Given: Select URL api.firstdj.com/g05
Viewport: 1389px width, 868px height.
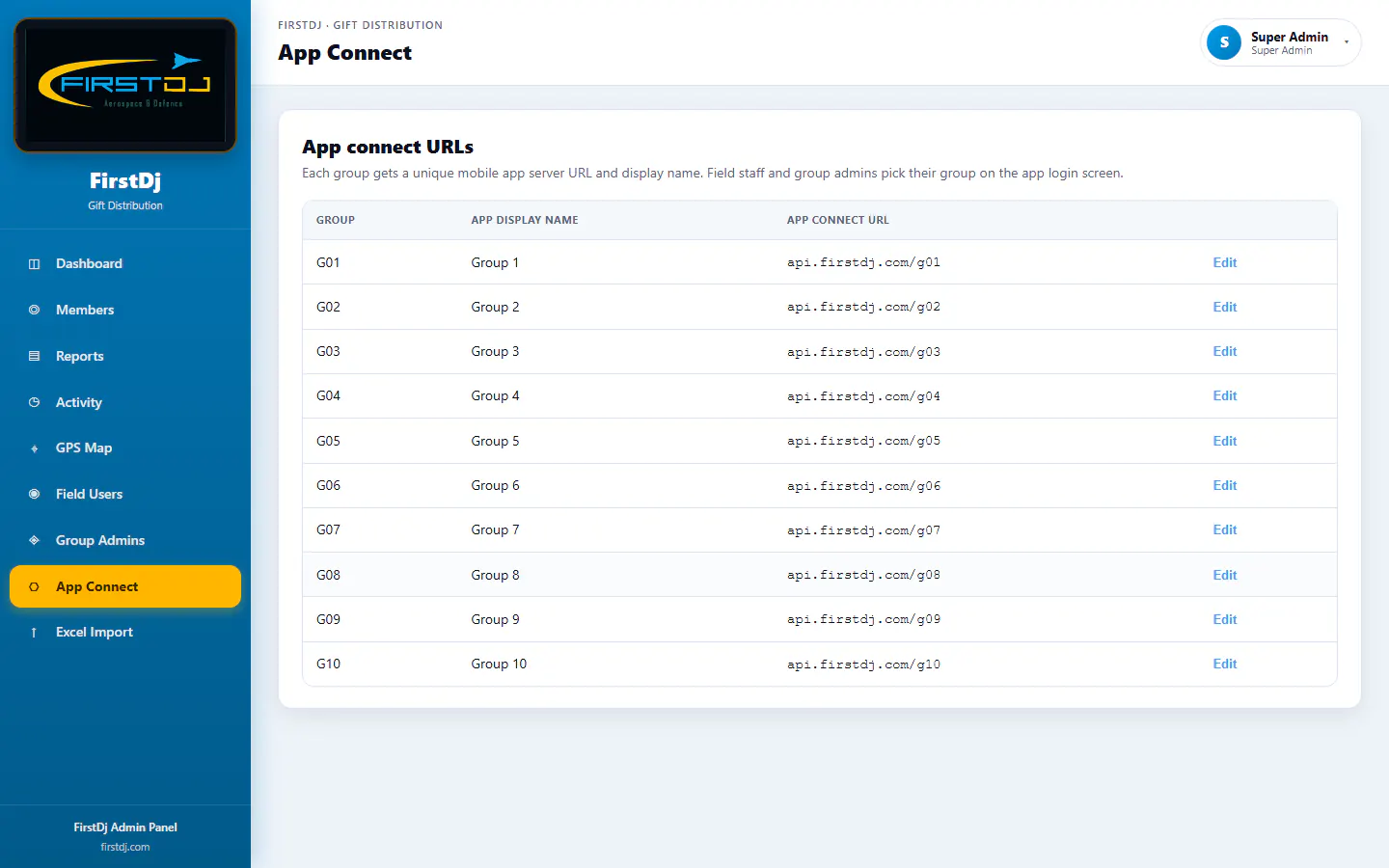Looking at the screenshot, I should 863,441.
